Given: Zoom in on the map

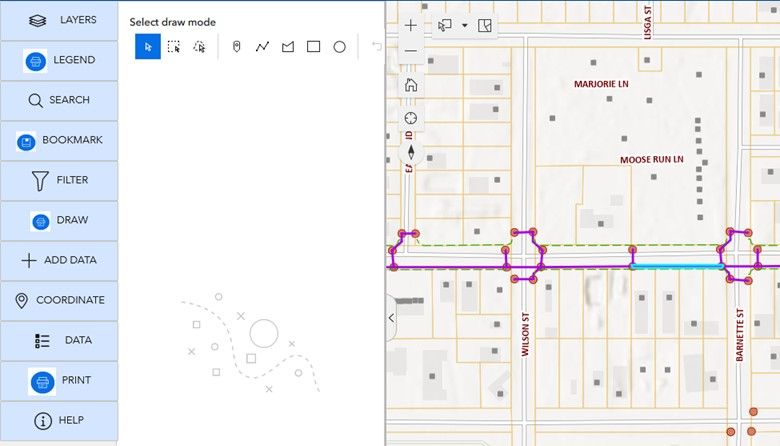Looking at the screenshot, I should (411, 25).
